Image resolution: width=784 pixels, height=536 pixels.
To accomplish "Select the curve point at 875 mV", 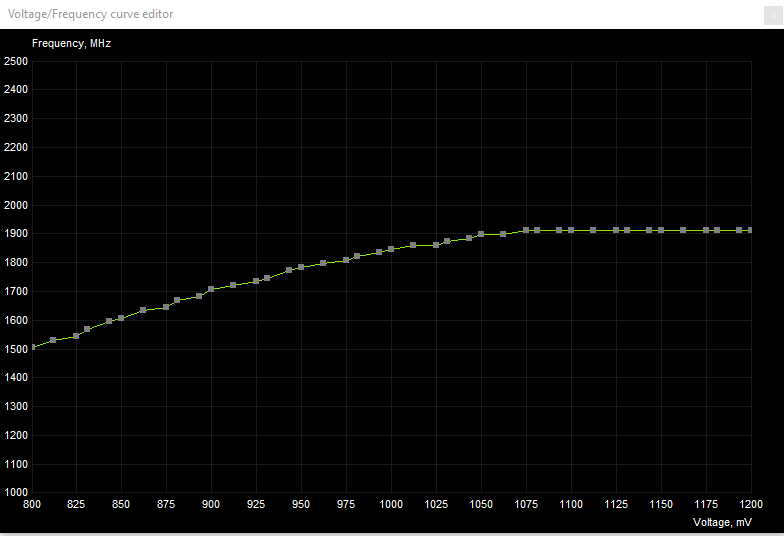I will (x=166, y=307).
